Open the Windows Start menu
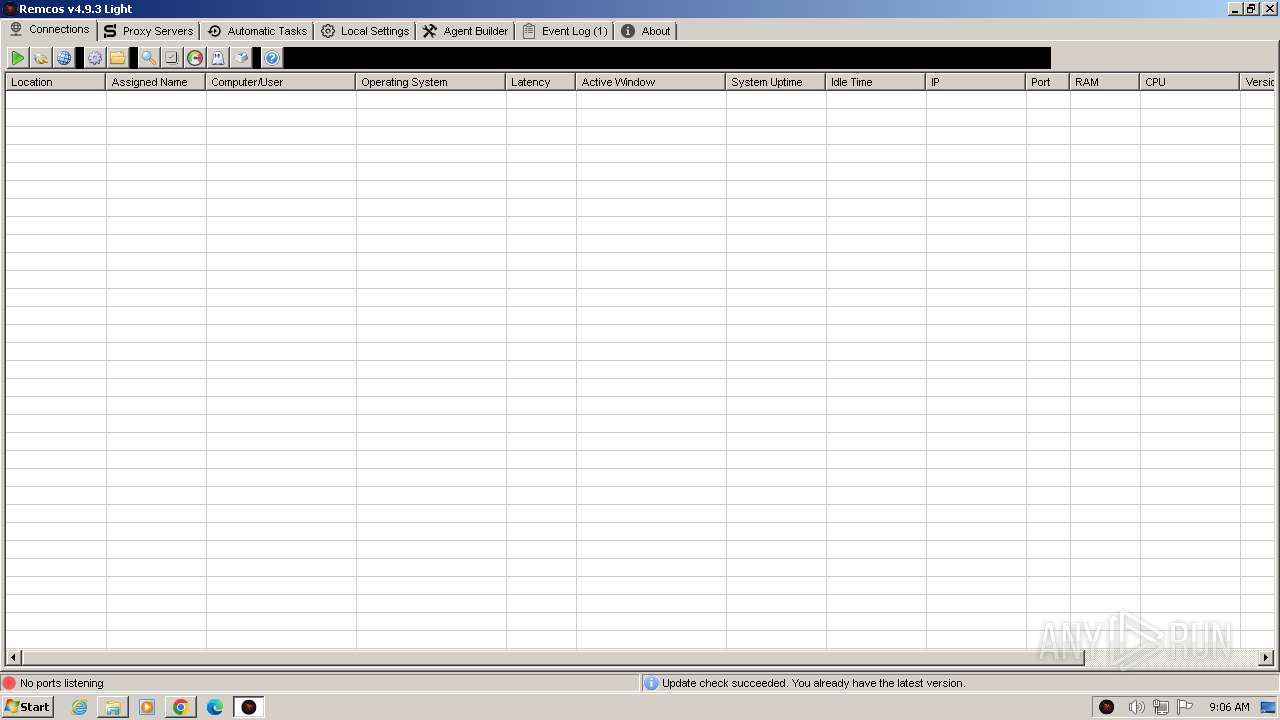 [x=27, y=707]
